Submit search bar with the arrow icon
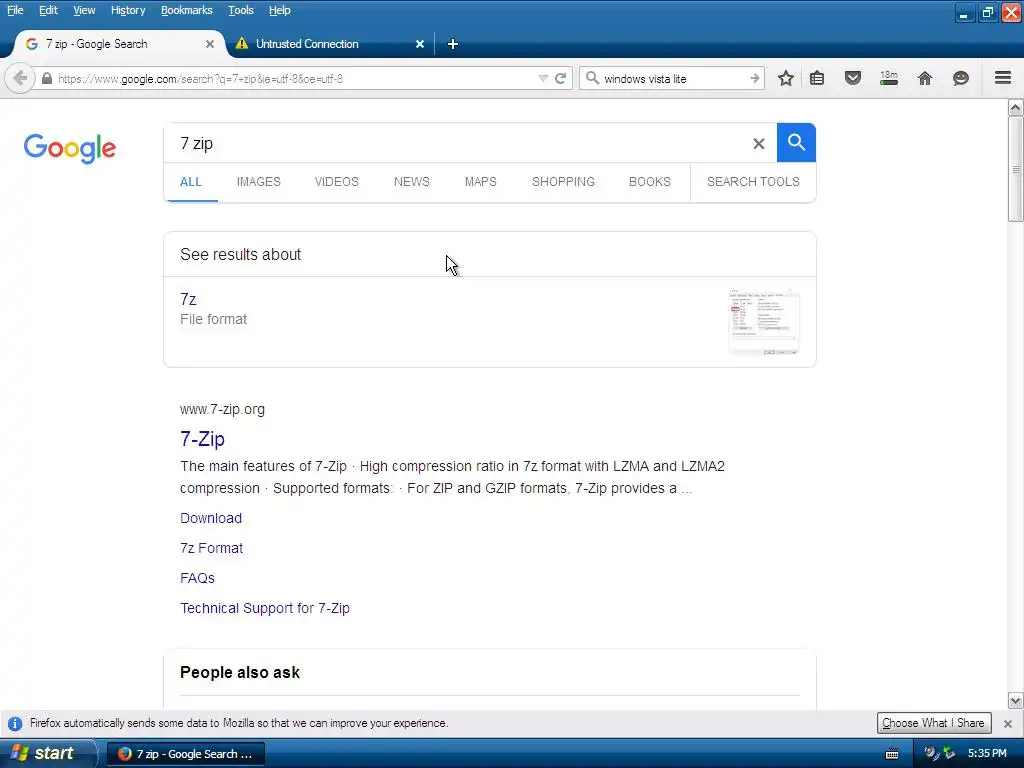1024x768 pixels. click(x=754, y=78)
